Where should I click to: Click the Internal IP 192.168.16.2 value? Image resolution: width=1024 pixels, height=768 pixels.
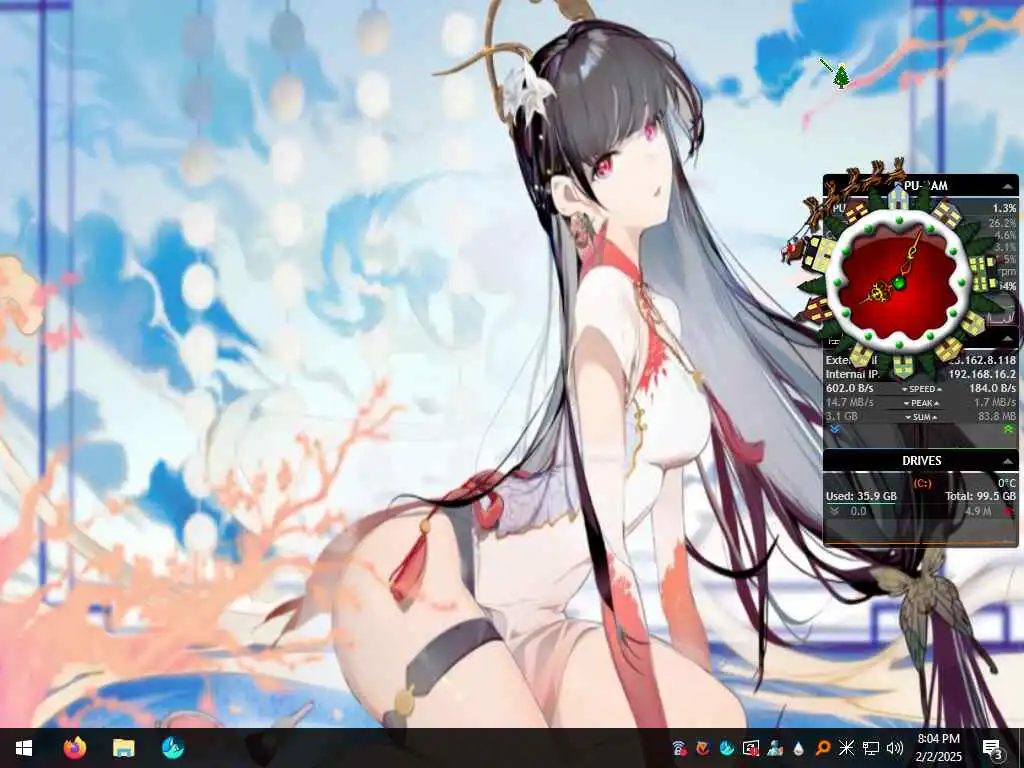pos(982,374)
